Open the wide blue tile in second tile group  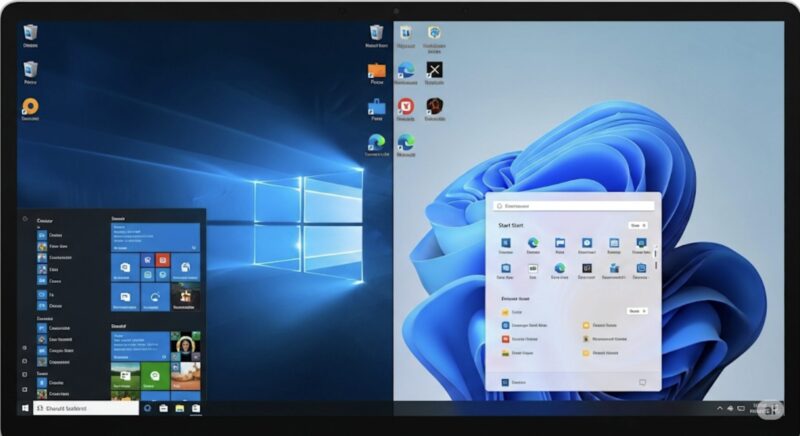(x=140, y=346)
